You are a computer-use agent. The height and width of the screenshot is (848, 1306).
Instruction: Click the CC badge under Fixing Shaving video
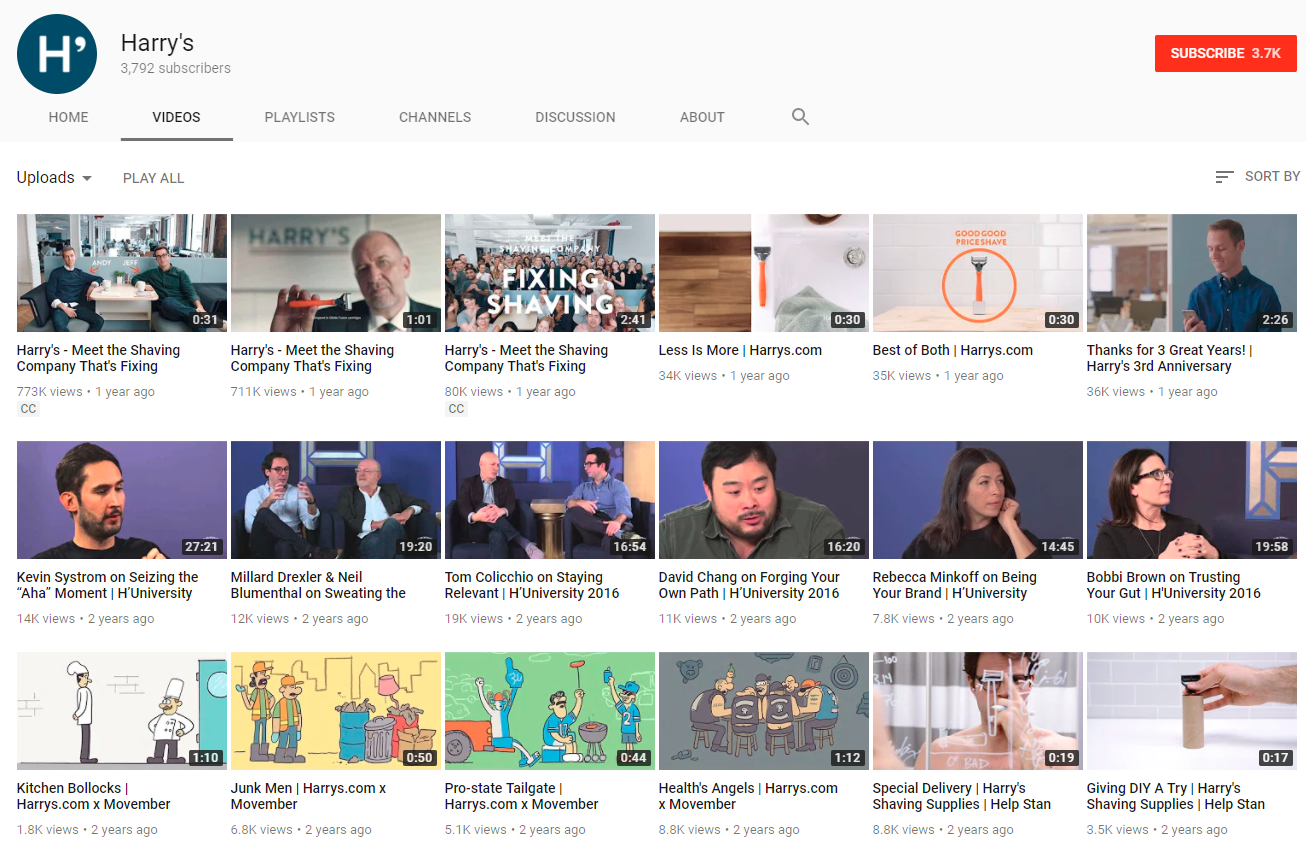coord(456,408)
